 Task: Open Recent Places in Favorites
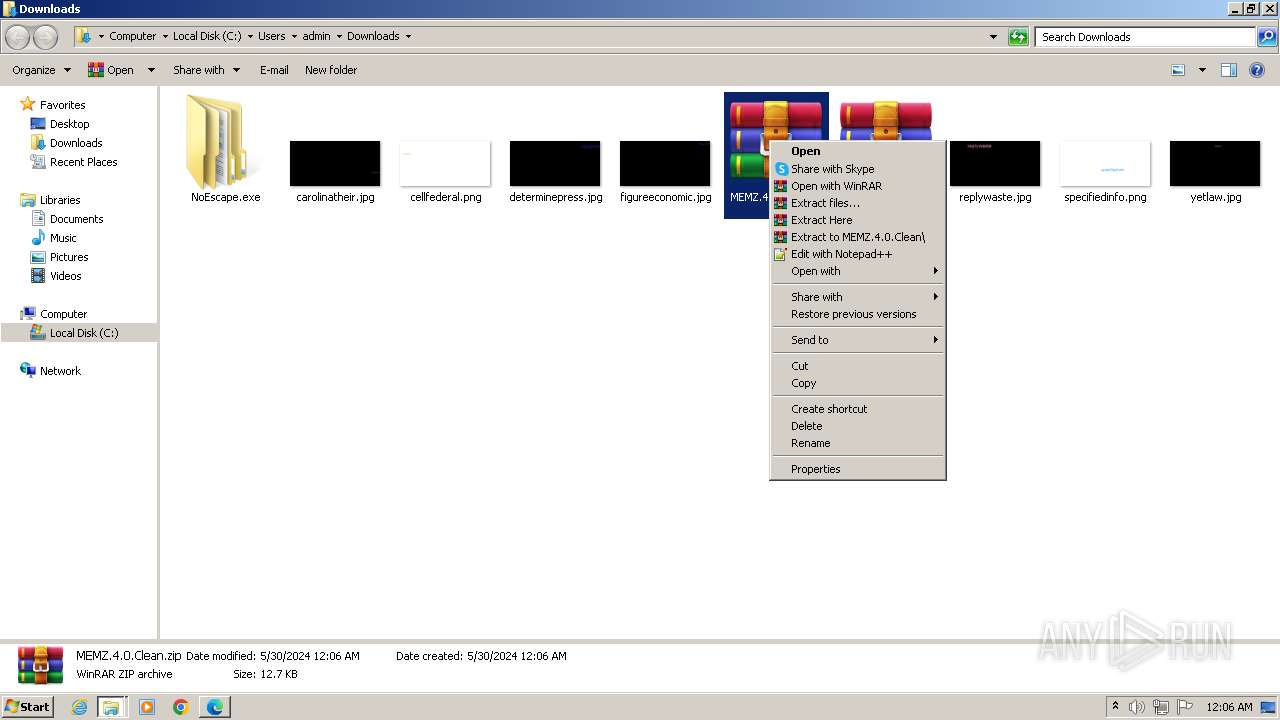click(83, 162)
